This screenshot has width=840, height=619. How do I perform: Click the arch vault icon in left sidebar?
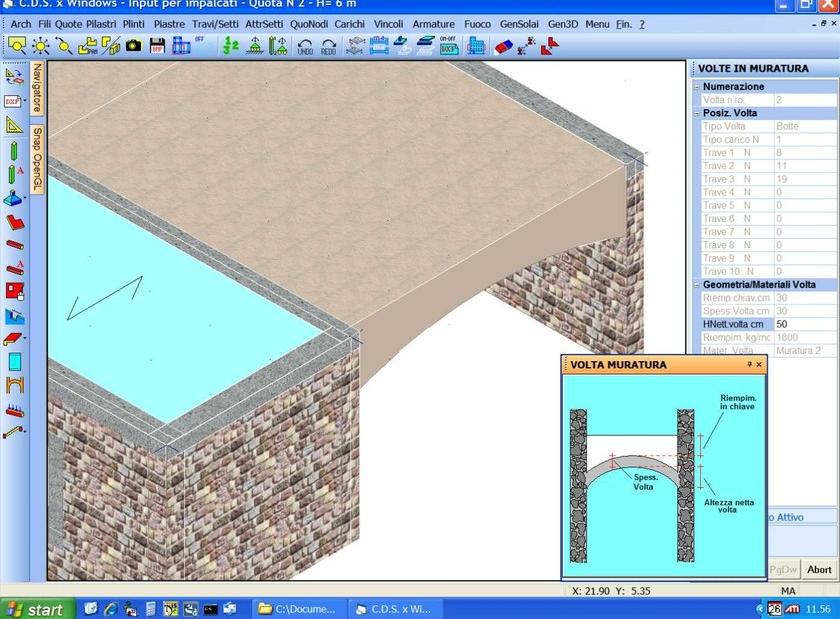tap(14, 385)
